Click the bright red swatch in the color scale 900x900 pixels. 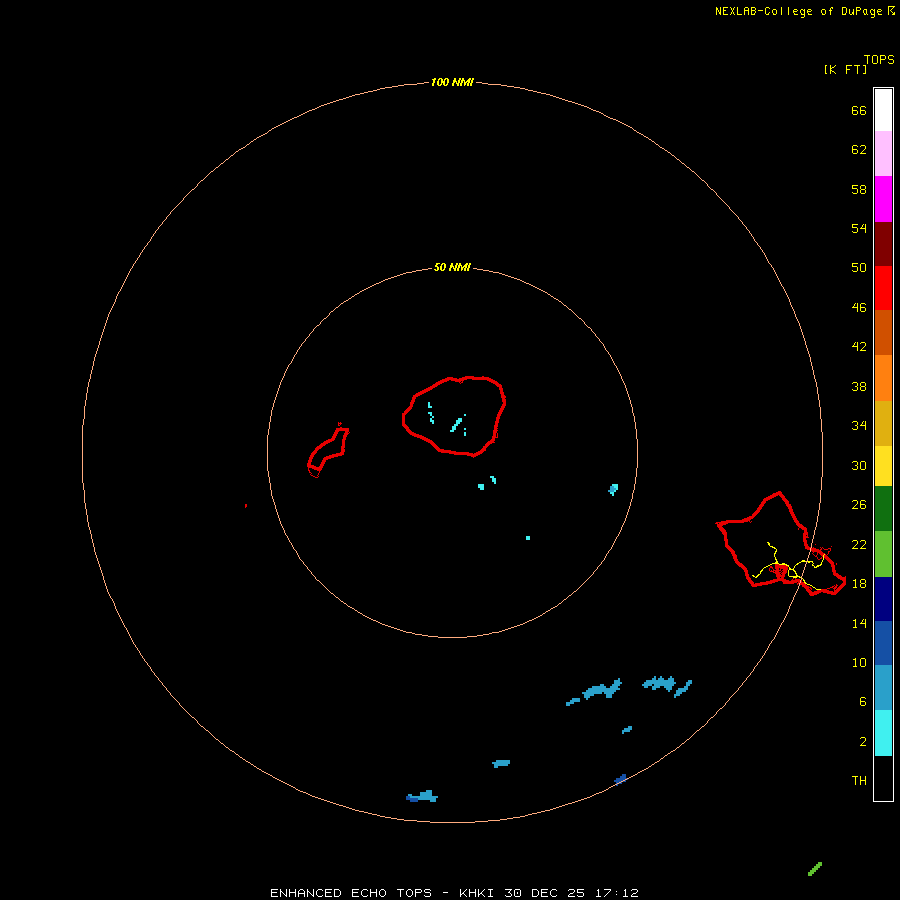point(883,288)
